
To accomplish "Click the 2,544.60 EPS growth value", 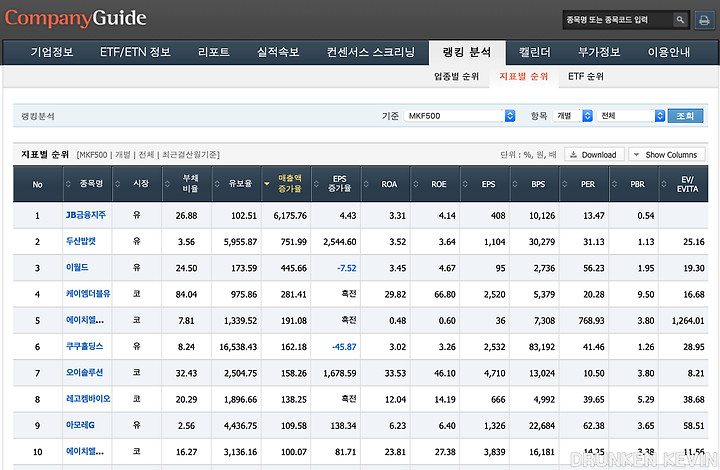I will coord(340,242).
